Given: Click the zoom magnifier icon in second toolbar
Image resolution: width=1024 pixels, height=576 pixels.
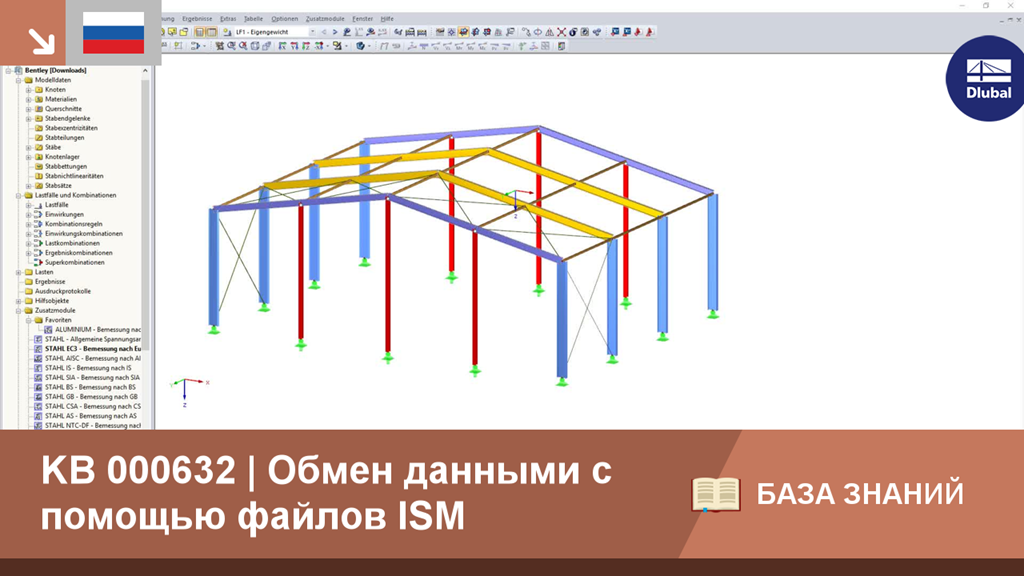Looking at the screenshot, I should point(231,46).
